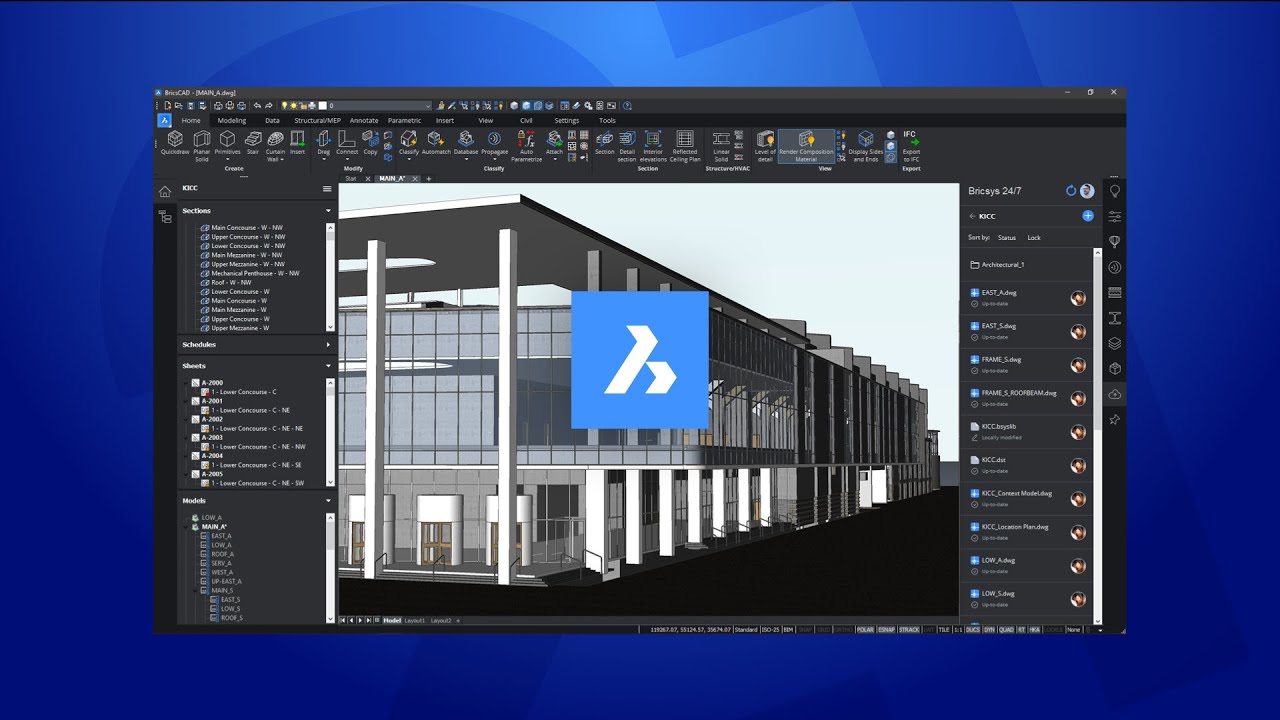Screen dimensions: 1280x720
Task: Switch to the Layout1 tab
Action: point(415,621)
